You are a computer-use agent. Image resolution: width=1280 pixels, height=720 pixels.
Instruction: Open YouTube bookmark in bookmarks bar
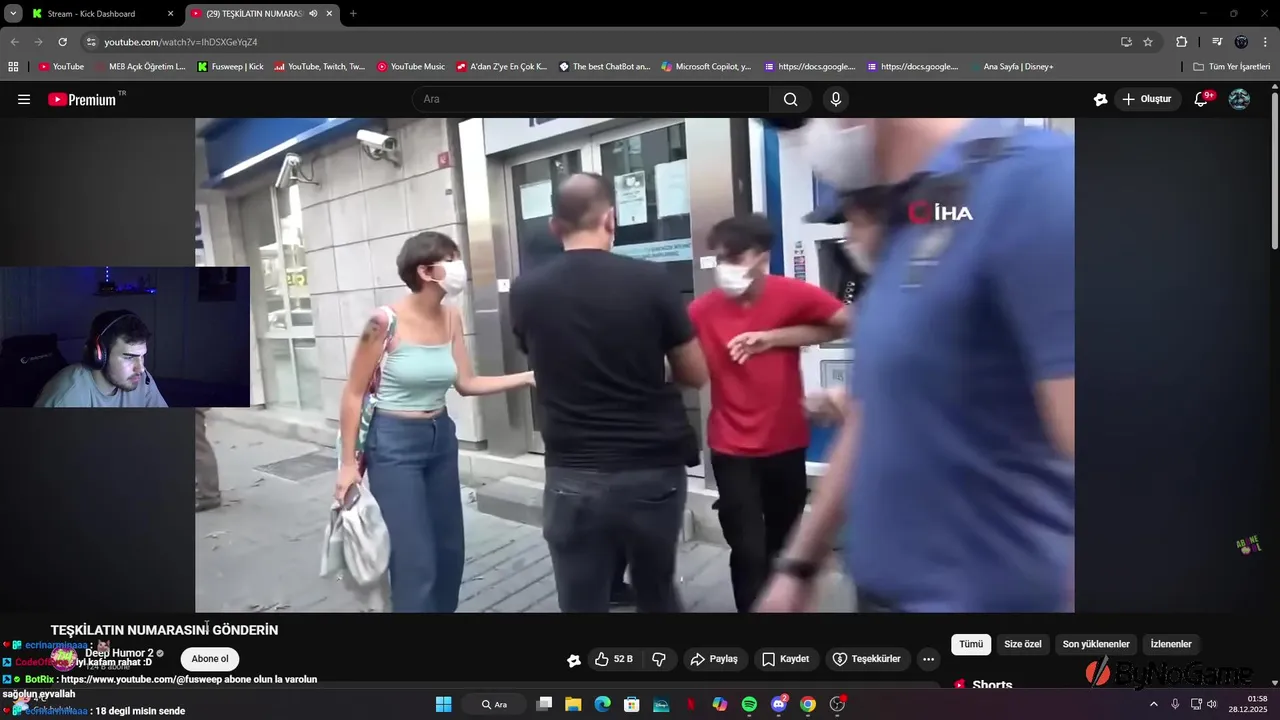pyautogui.click(x=61, y=66)
